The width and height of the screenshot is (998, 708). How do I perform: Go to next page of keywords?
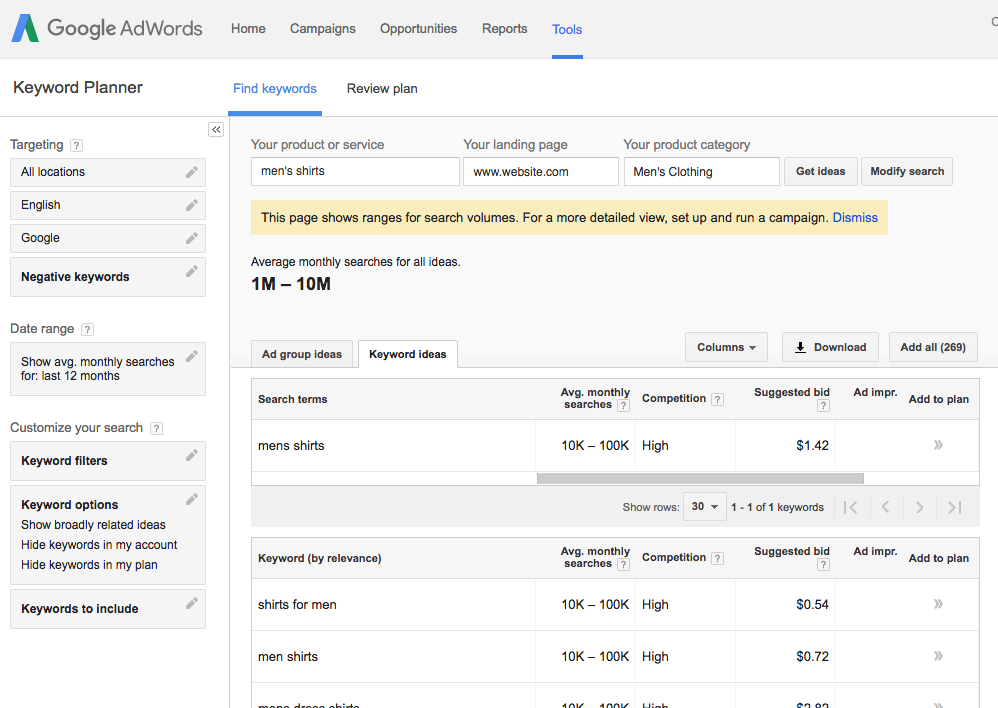[919, 507]
